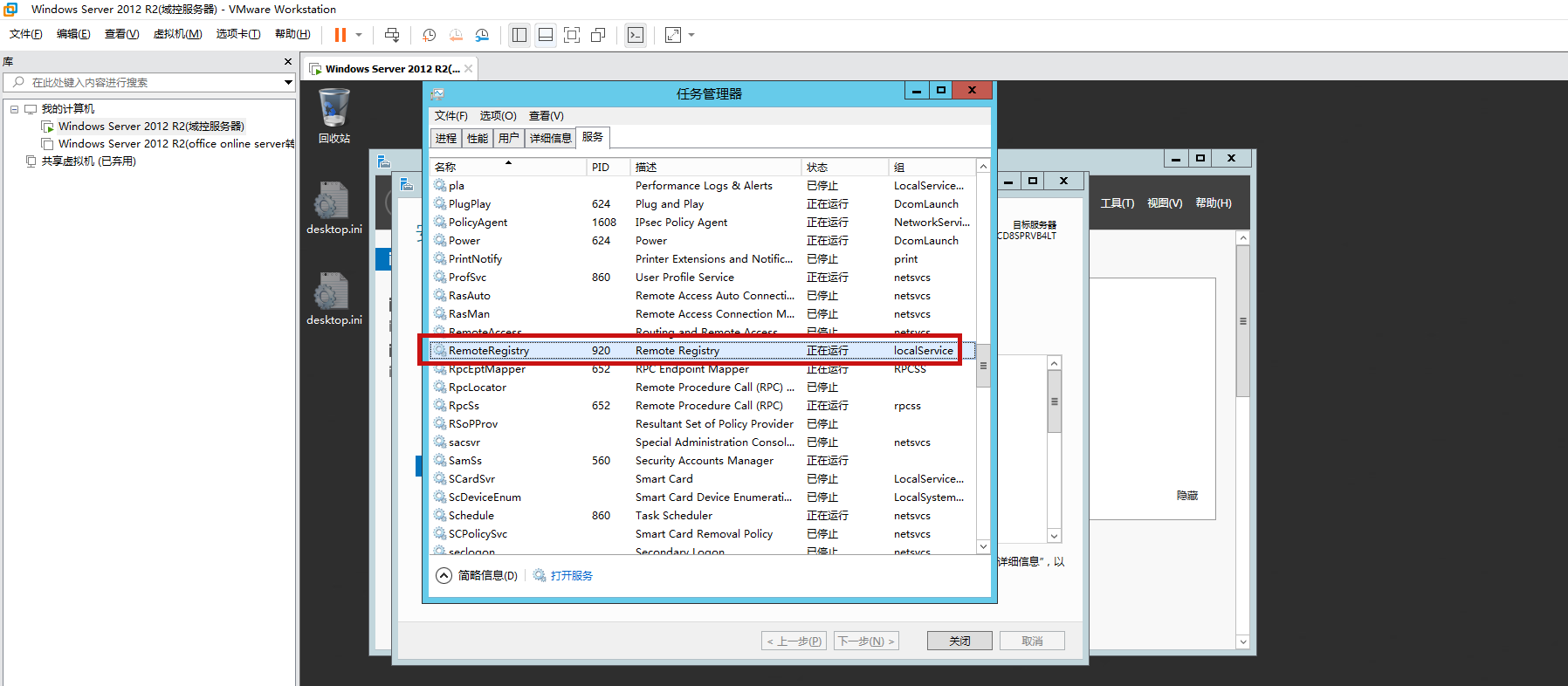Sort services by 描述 column header

[x=716, y=167]
